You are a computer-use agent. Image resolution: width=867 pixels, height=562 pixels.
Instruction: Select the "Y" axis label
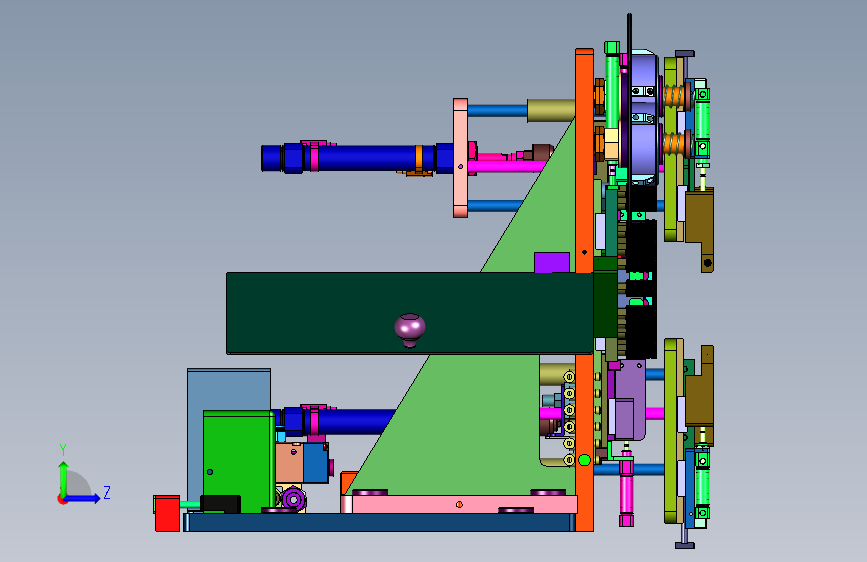pos(63,450)
